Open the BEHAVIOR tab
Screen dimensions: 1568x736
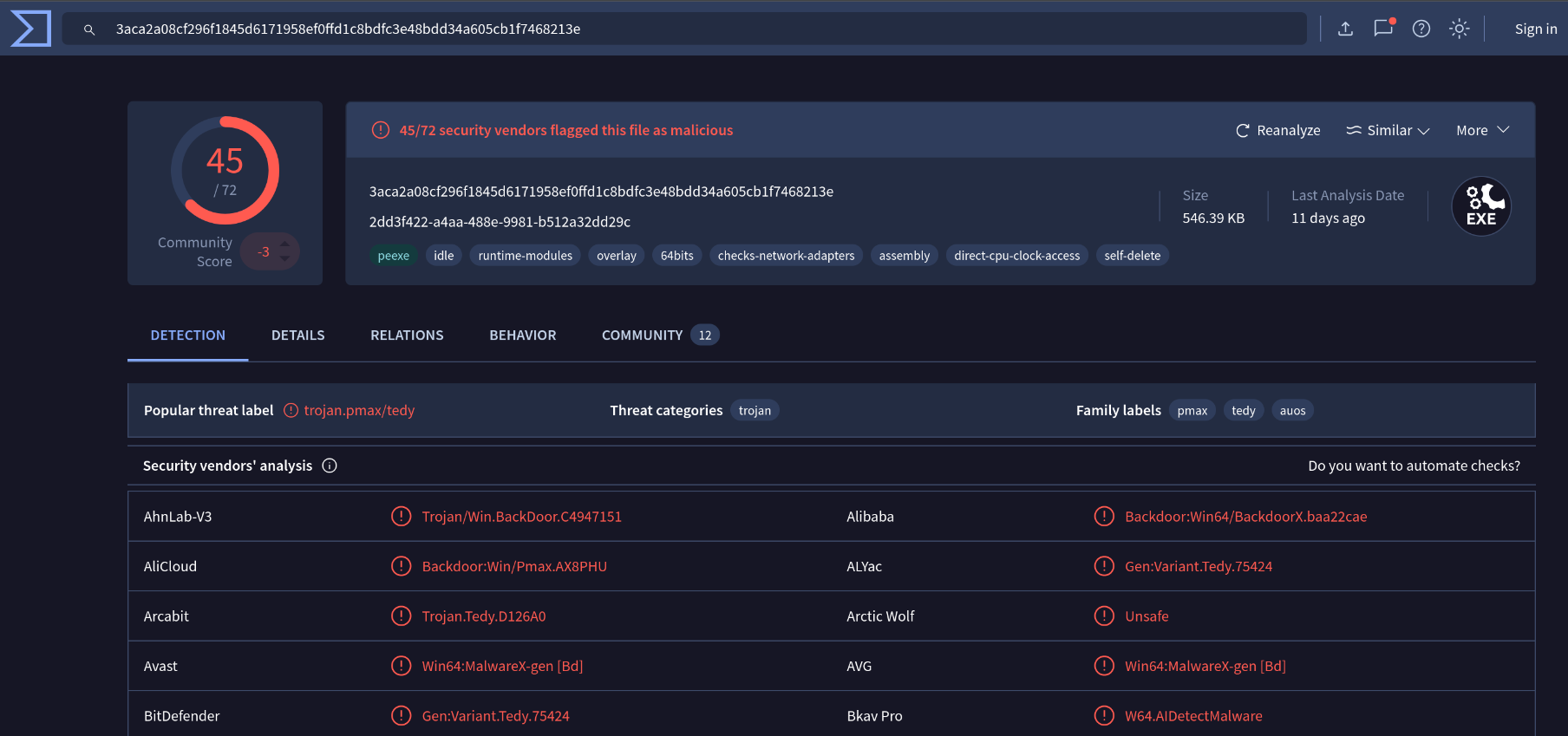tap(522, 335)
